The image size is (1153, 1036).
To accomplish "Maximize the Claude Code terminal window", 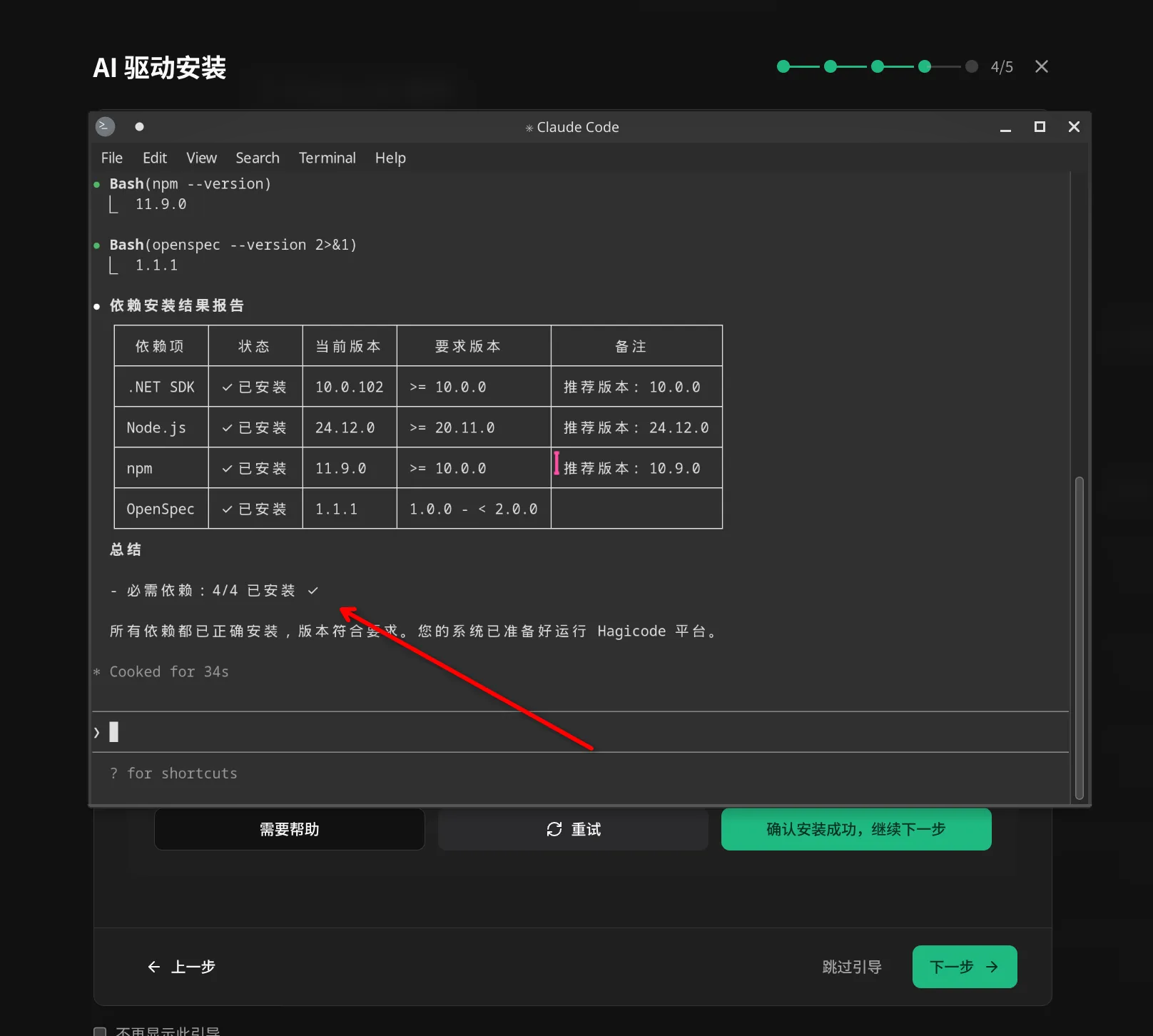I will (x=1040, y=126).
